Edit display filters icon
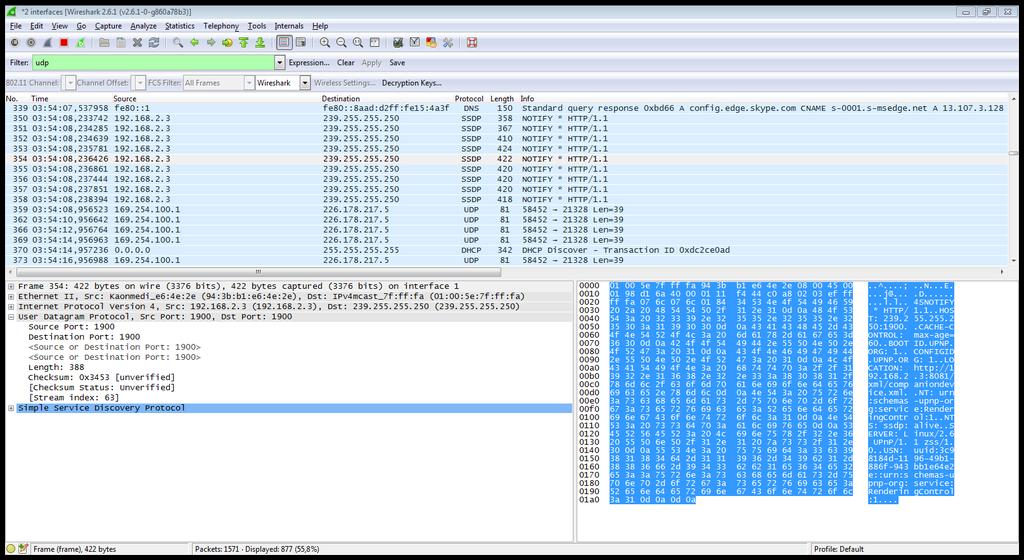Viewport: 1024px width, 560px height. point(414,42)
